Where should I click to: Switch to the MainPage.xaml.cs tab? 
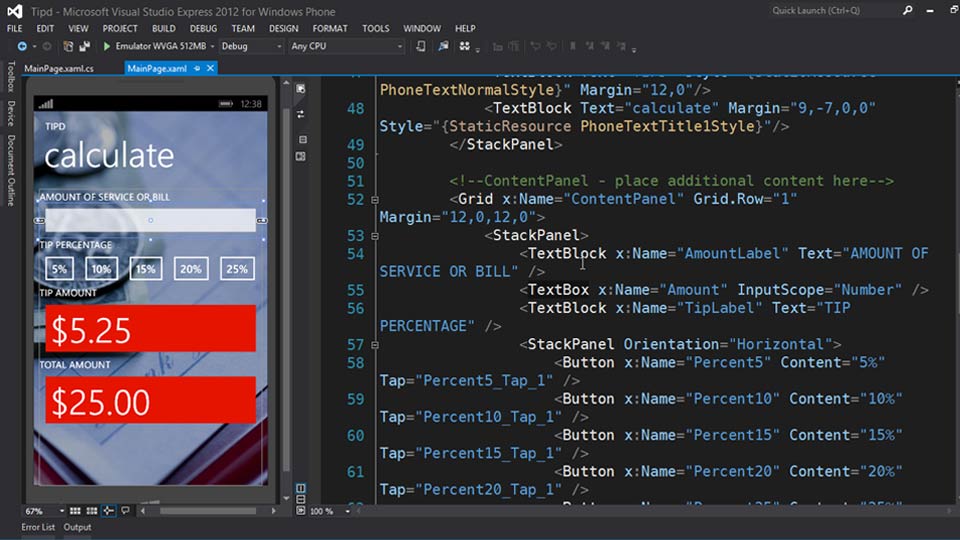tap(59, 69)
